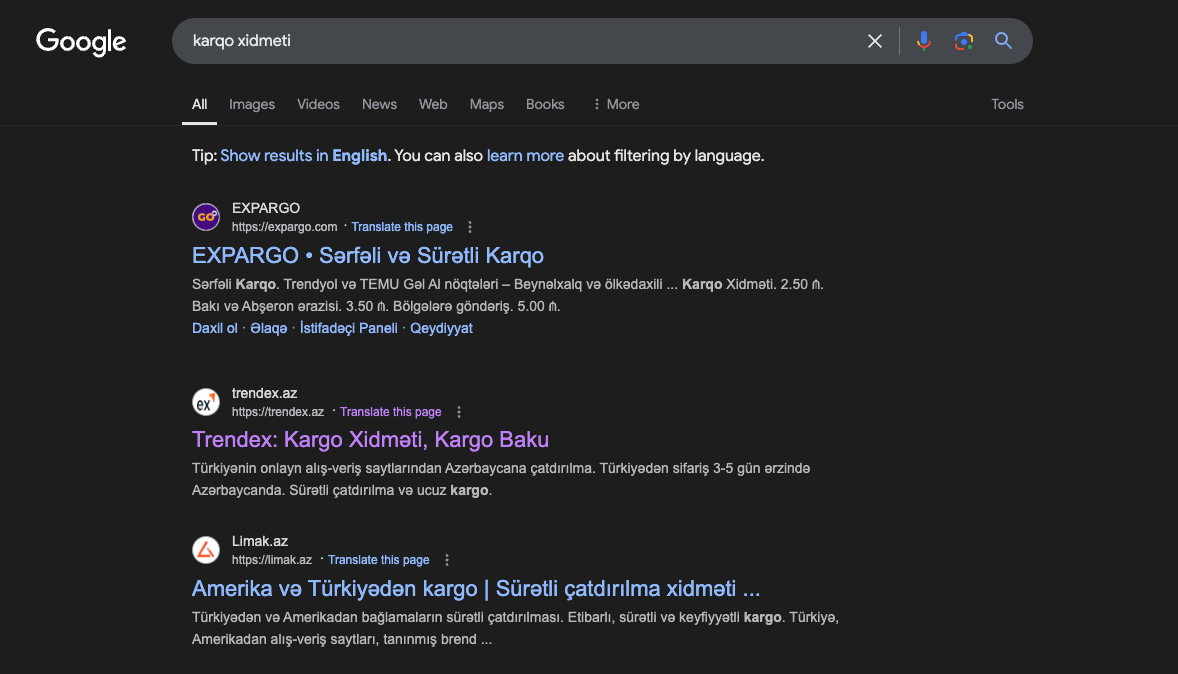Open the 'Əlaqə' sitelink
1178x674 pixels.
point(268,328)
